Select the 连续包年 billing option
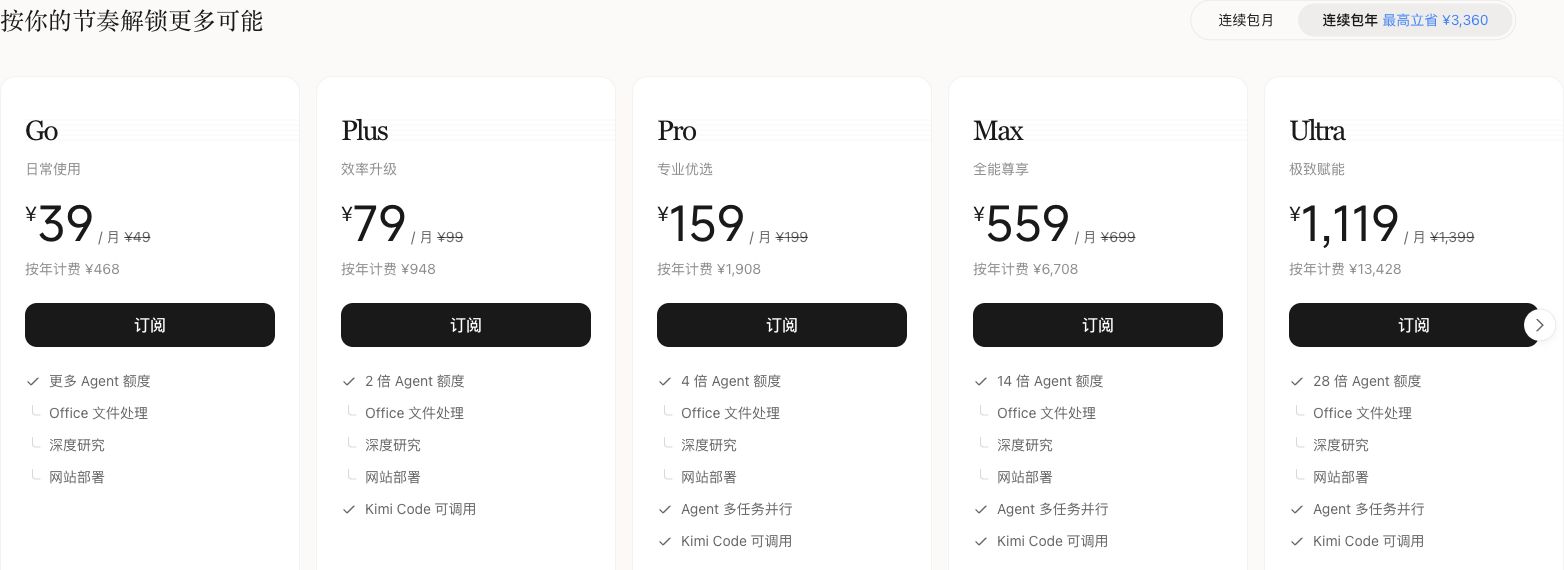 coord(1350,20)
